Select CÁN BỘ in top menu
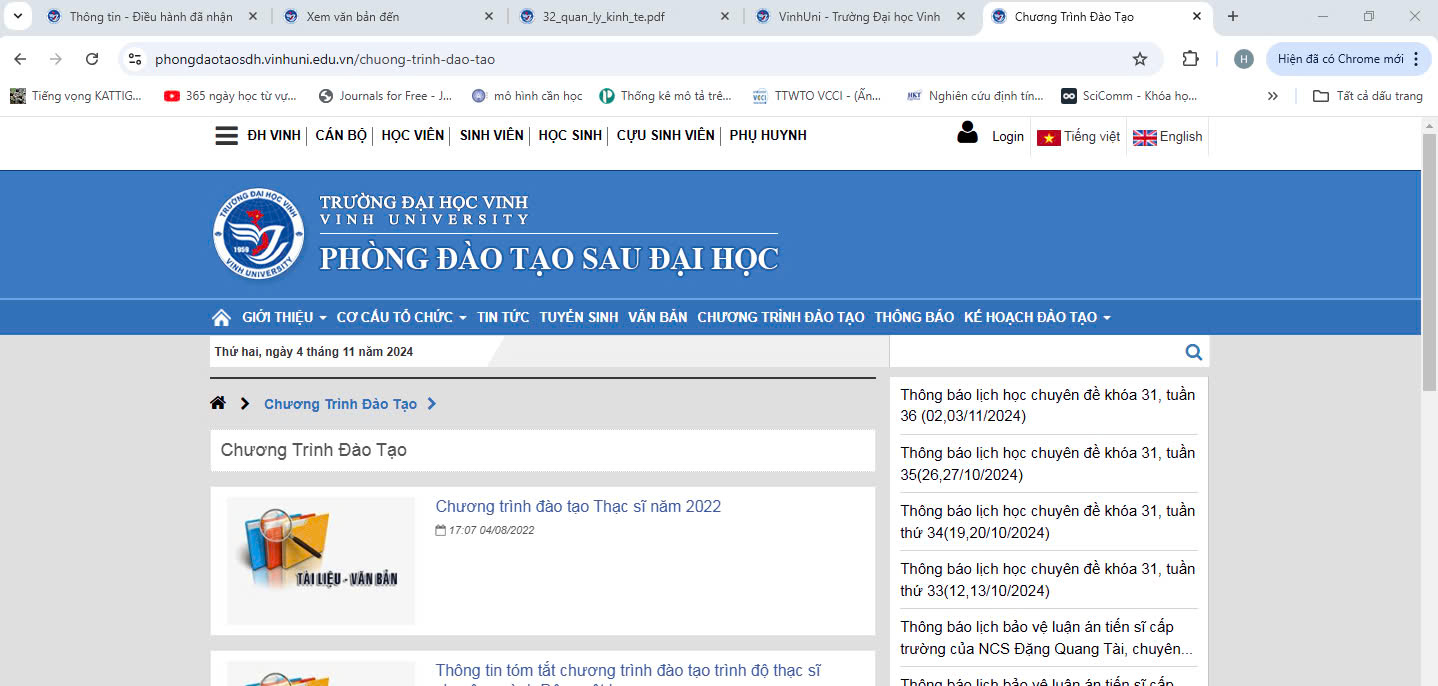This screenshot has width=1438, height=686. (x=341, y=135)
